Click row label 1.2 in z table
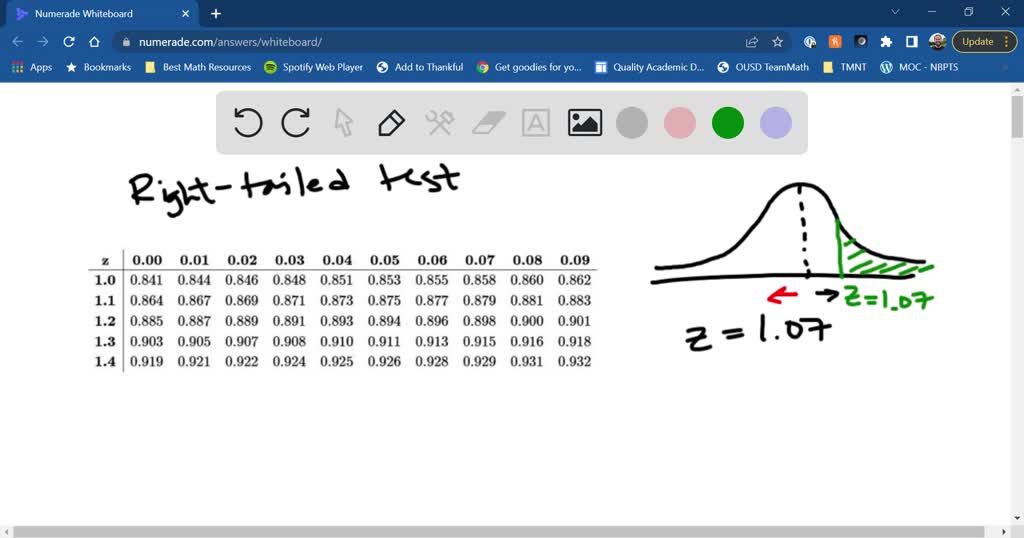The width and height of the screenshot is (1024, 538). pyautogui.click(x=104, y=321)
